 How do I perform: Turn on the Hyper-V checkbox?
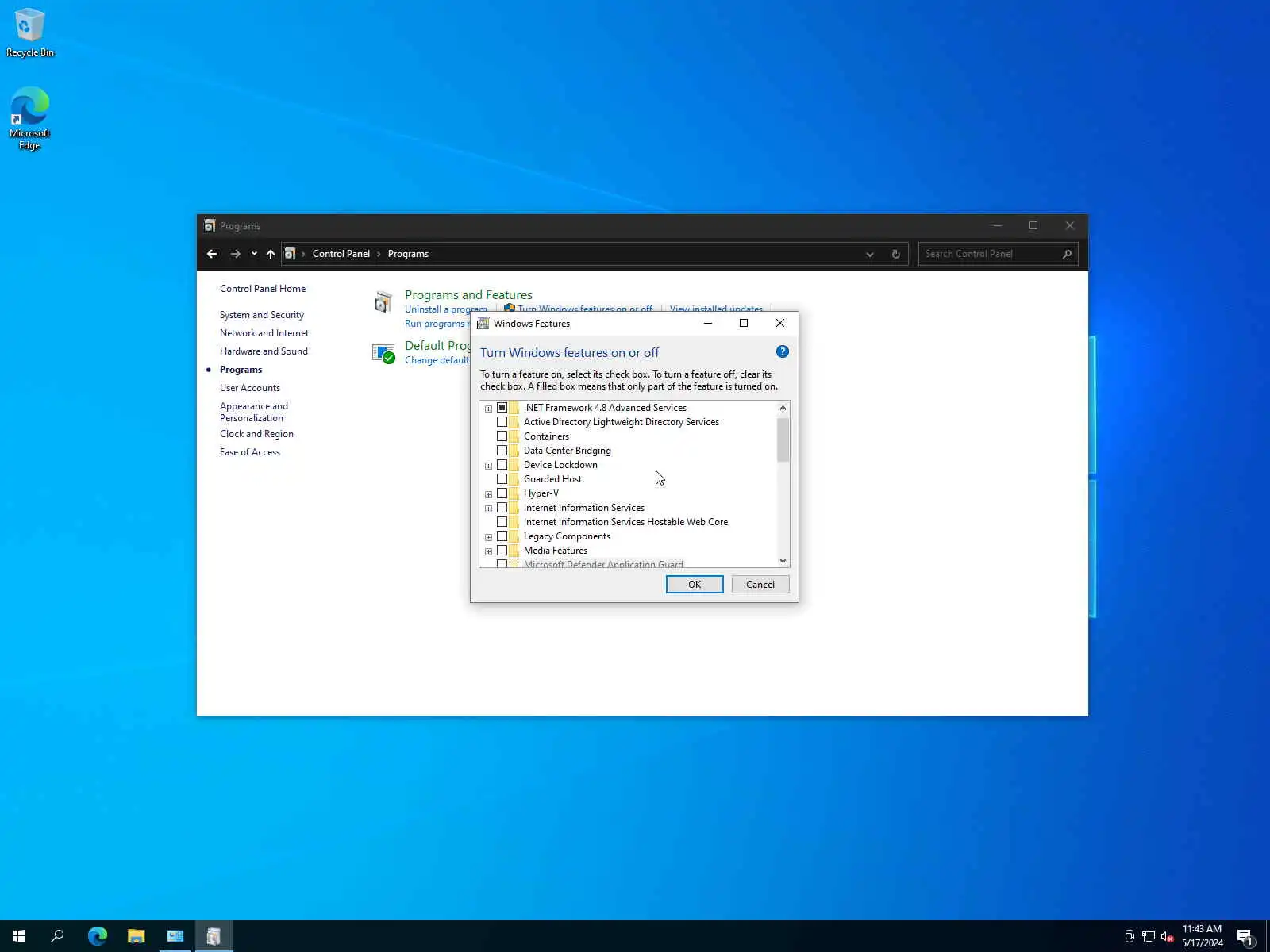click(x=502, y=493)
